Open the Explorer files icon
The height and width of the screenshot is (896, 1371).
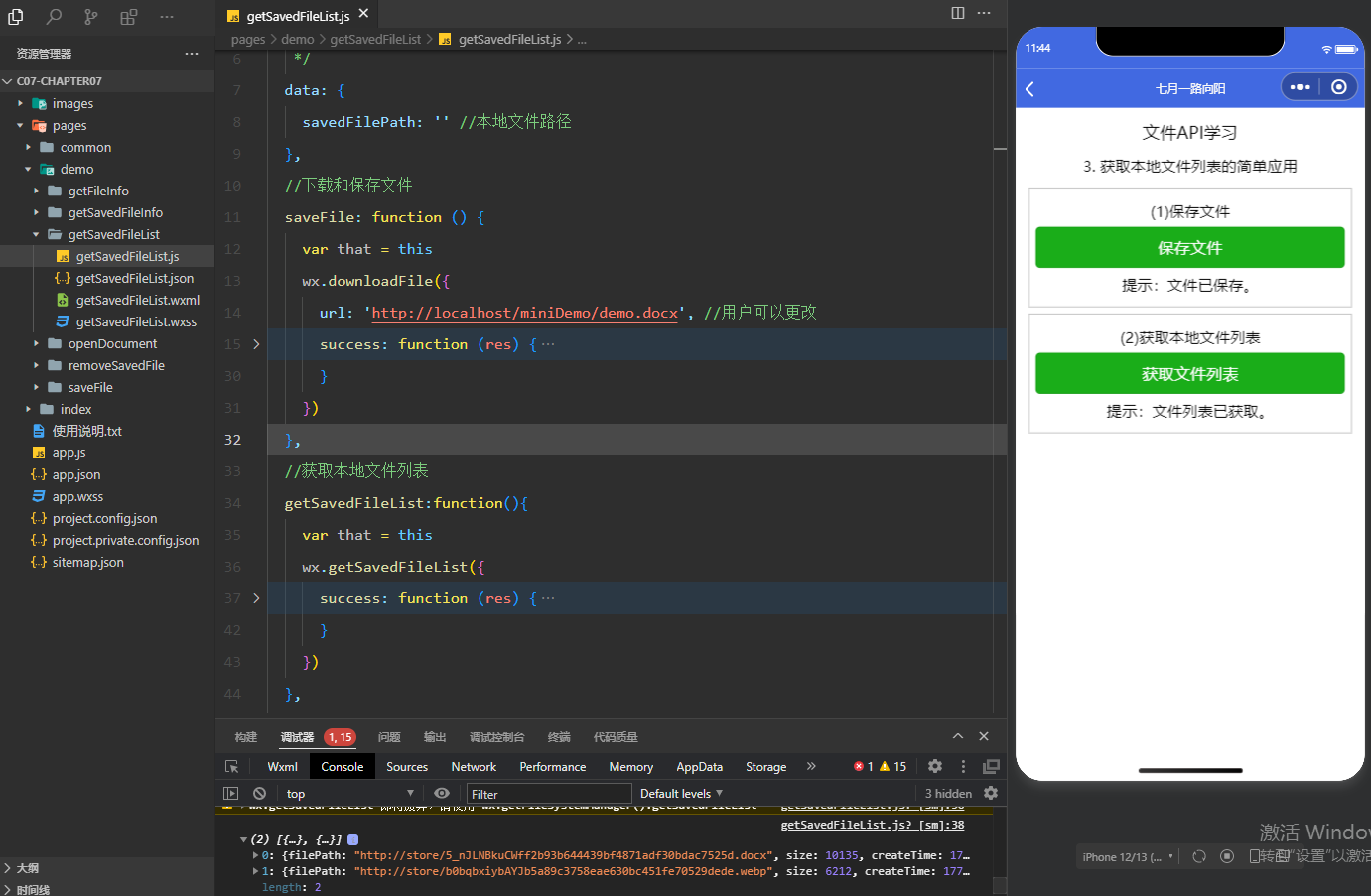[16, 16]
